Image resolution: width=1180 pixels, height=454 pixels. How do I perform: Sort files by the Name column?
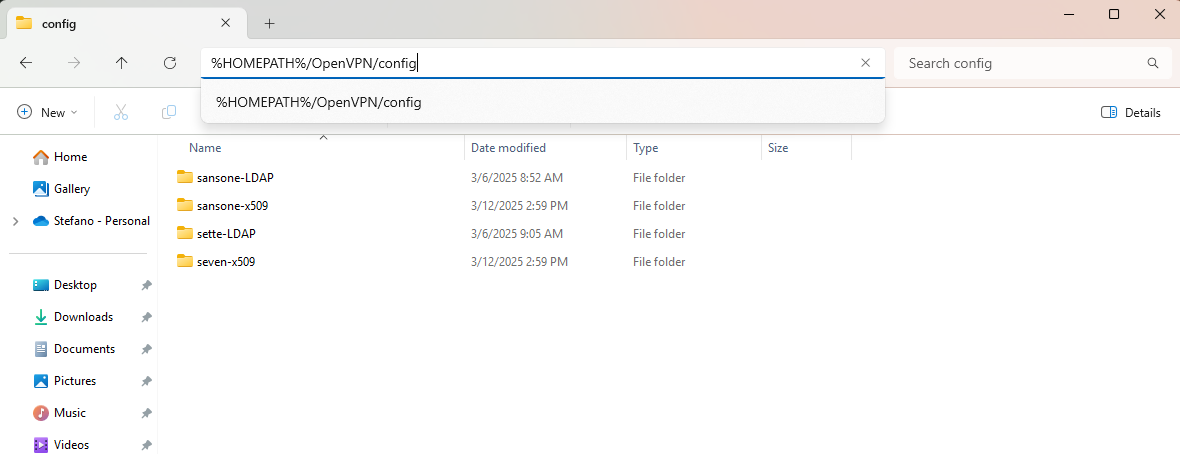205,148
